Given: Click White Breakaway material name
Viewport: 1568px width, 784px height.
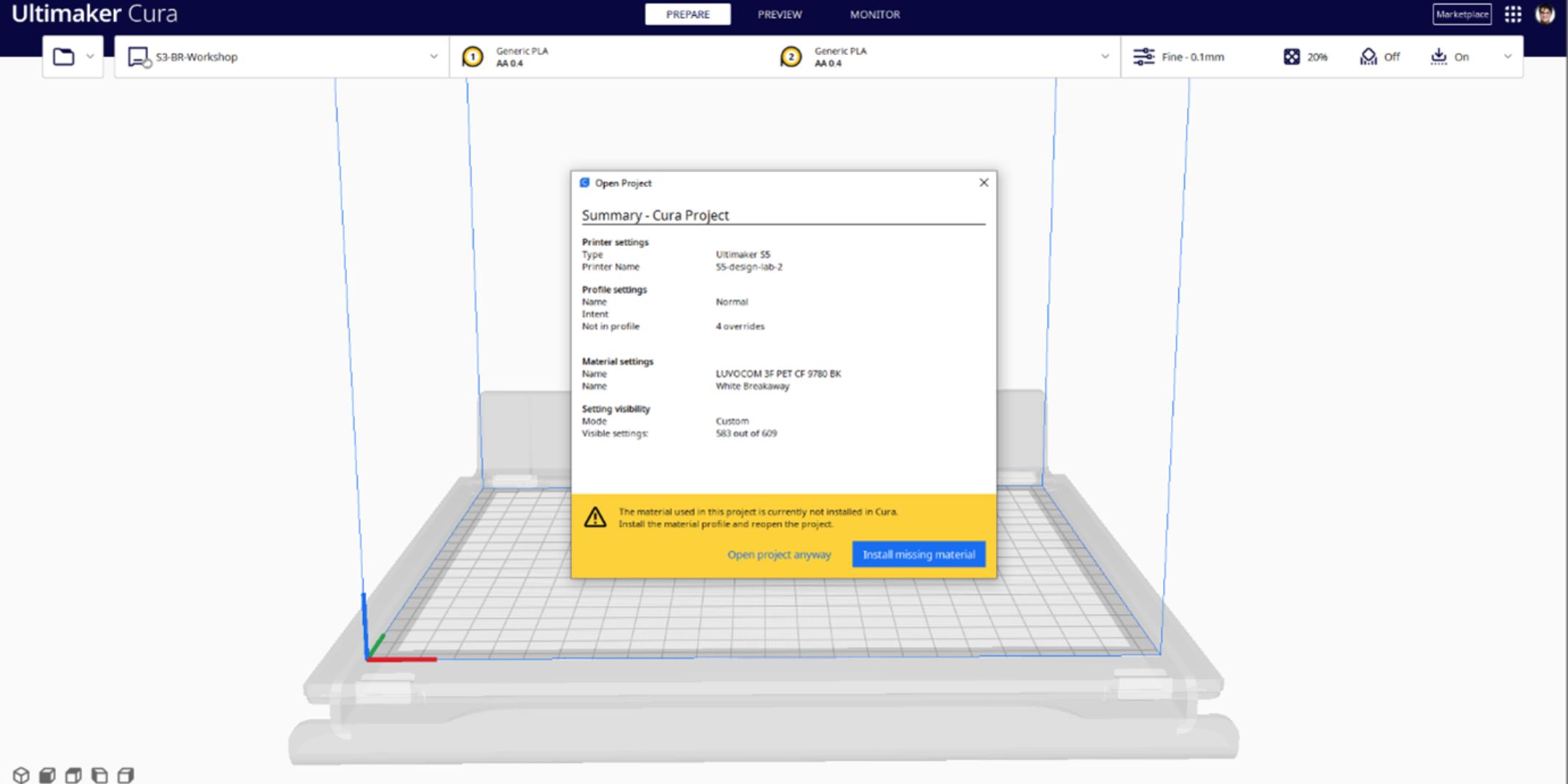Looking at the screenshot, I should point(752,386).
